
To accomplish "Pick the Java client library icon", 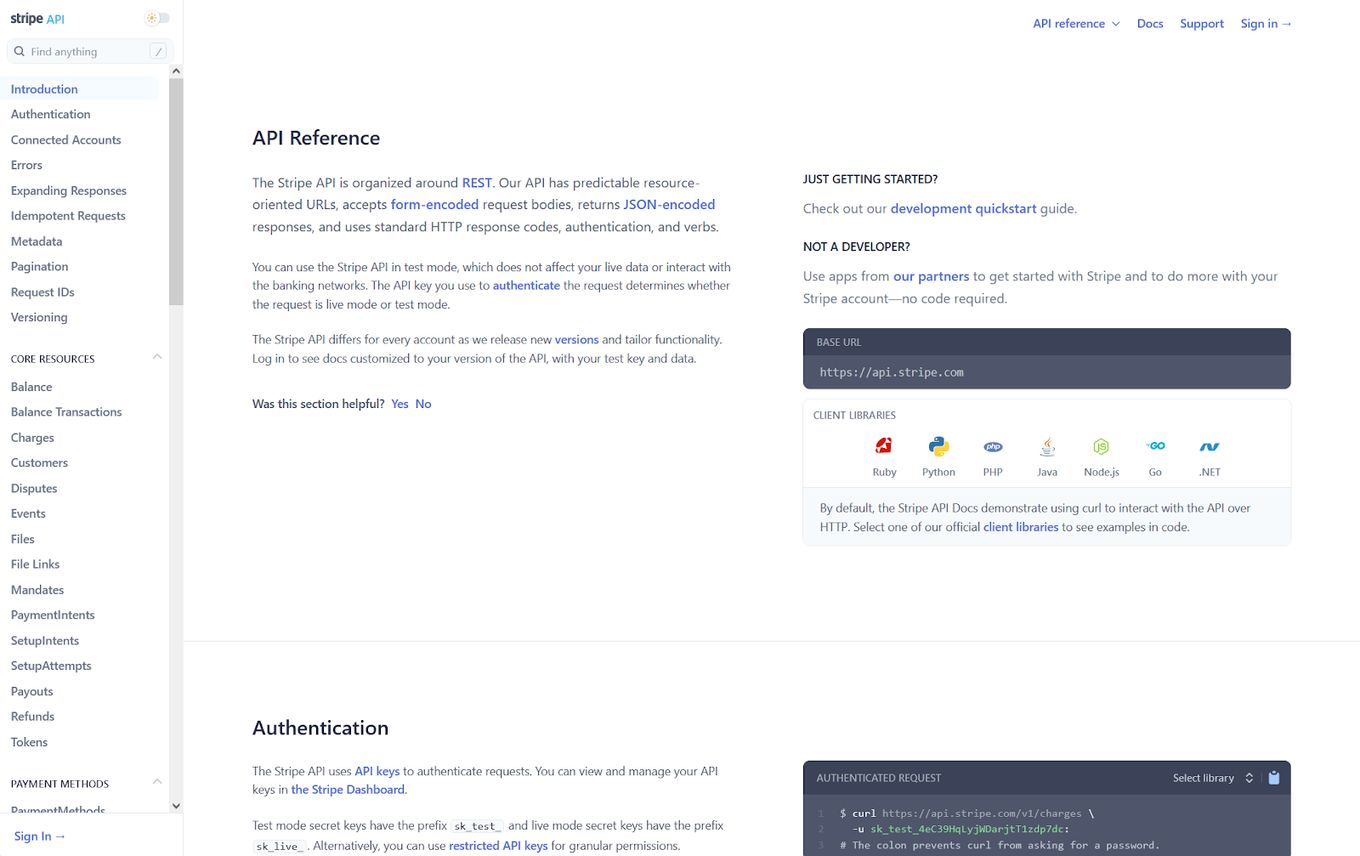I will tap(1047, 446).
